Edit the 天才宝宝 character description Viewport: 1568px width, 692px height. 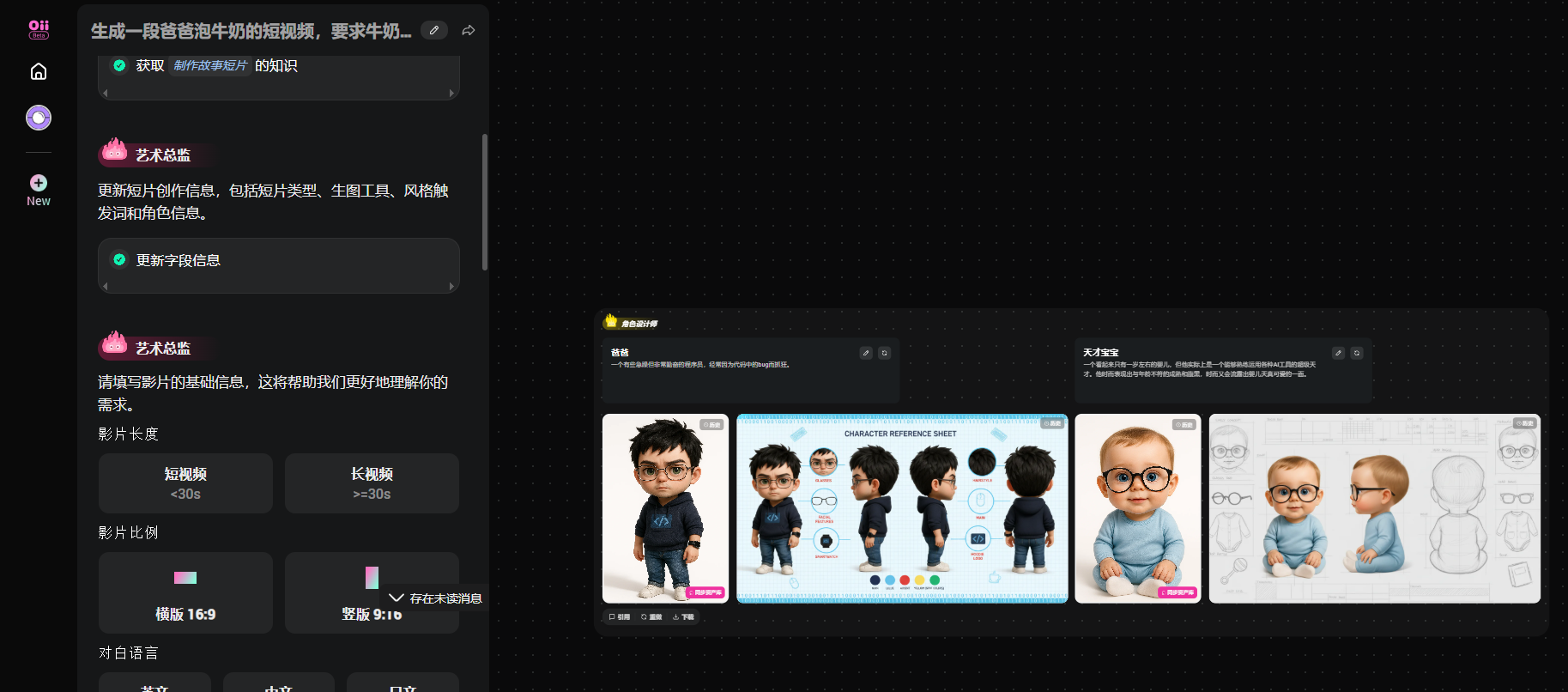coord(1338,353)
